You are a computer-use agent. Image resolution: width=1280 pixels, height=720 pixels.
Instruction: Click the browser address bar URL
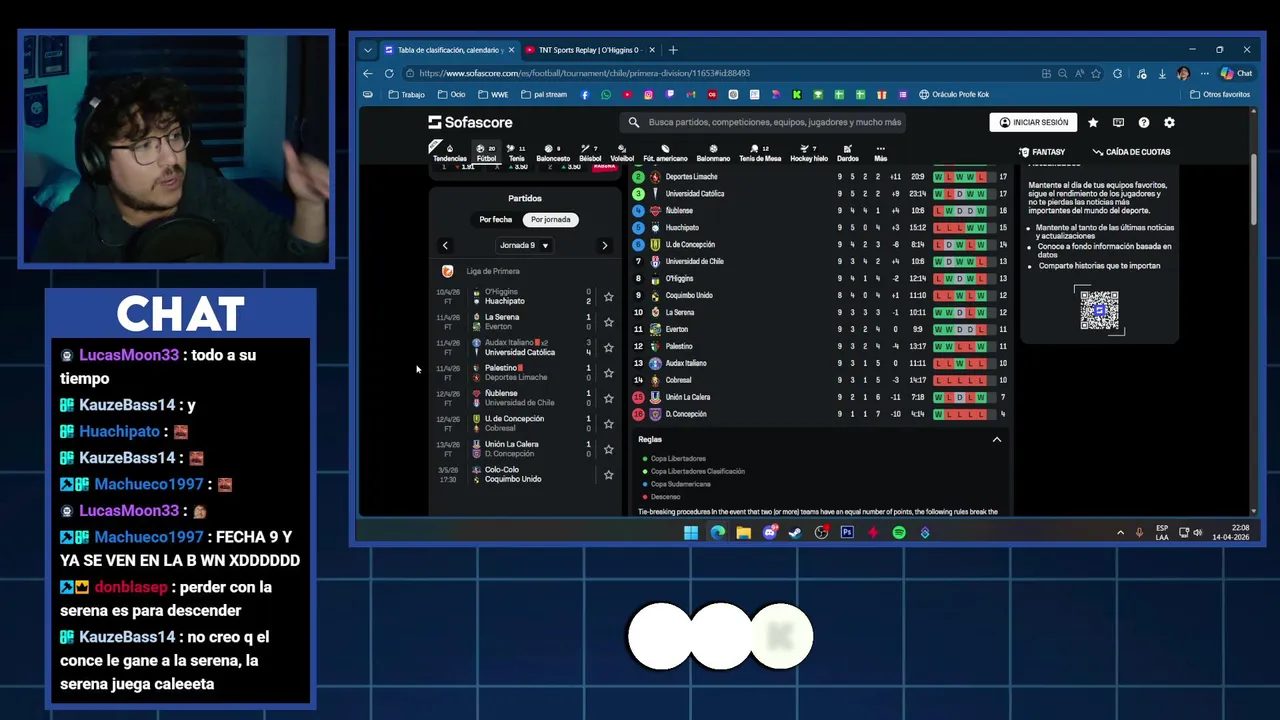584,73
